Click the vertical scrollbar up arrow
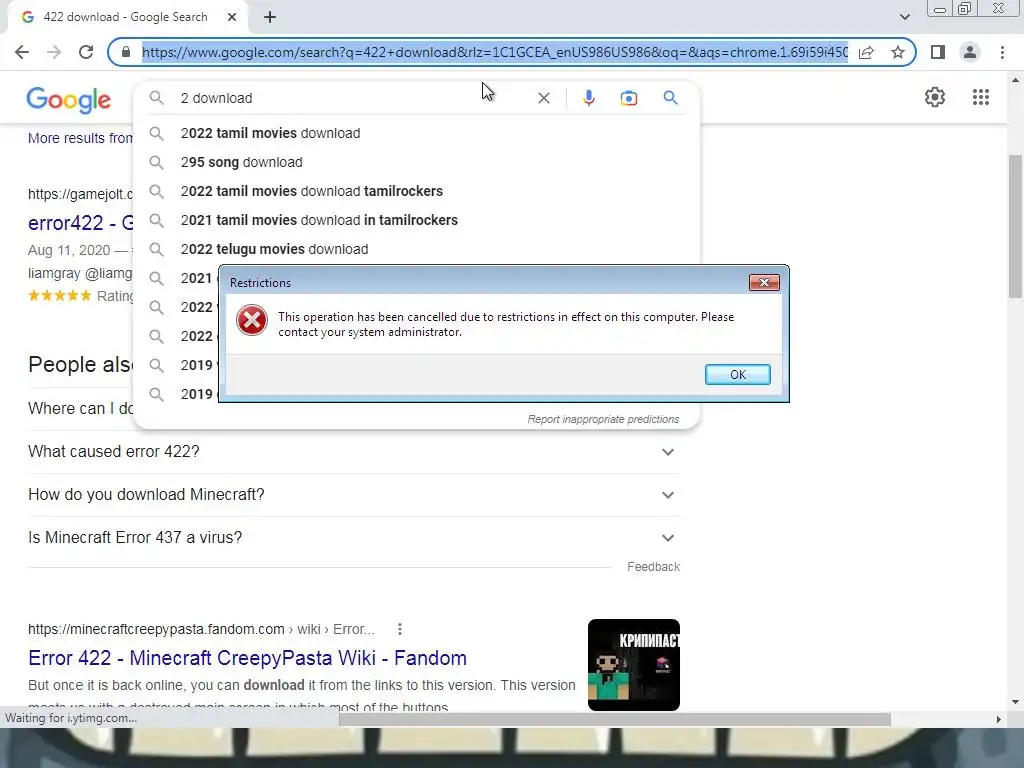 click(1015, 80)
